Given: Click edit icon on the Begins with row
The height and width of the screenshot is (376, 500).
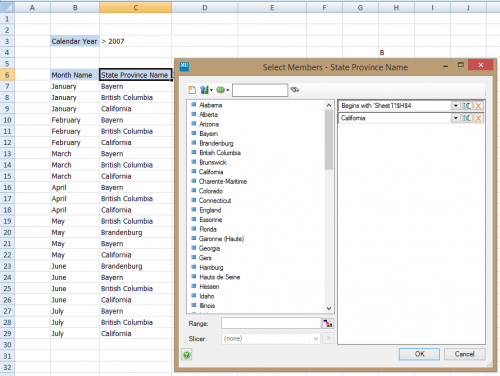Looking at the screenshot, I should 467,106.
